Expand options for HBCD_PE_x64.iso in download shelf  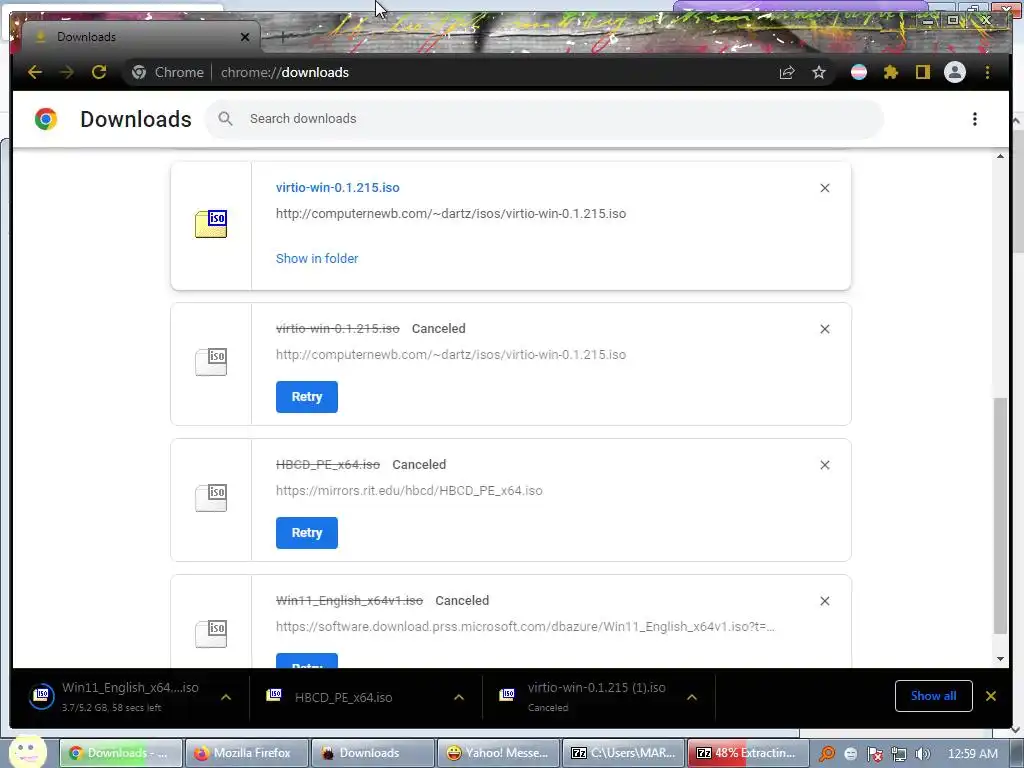coord(459,697)
